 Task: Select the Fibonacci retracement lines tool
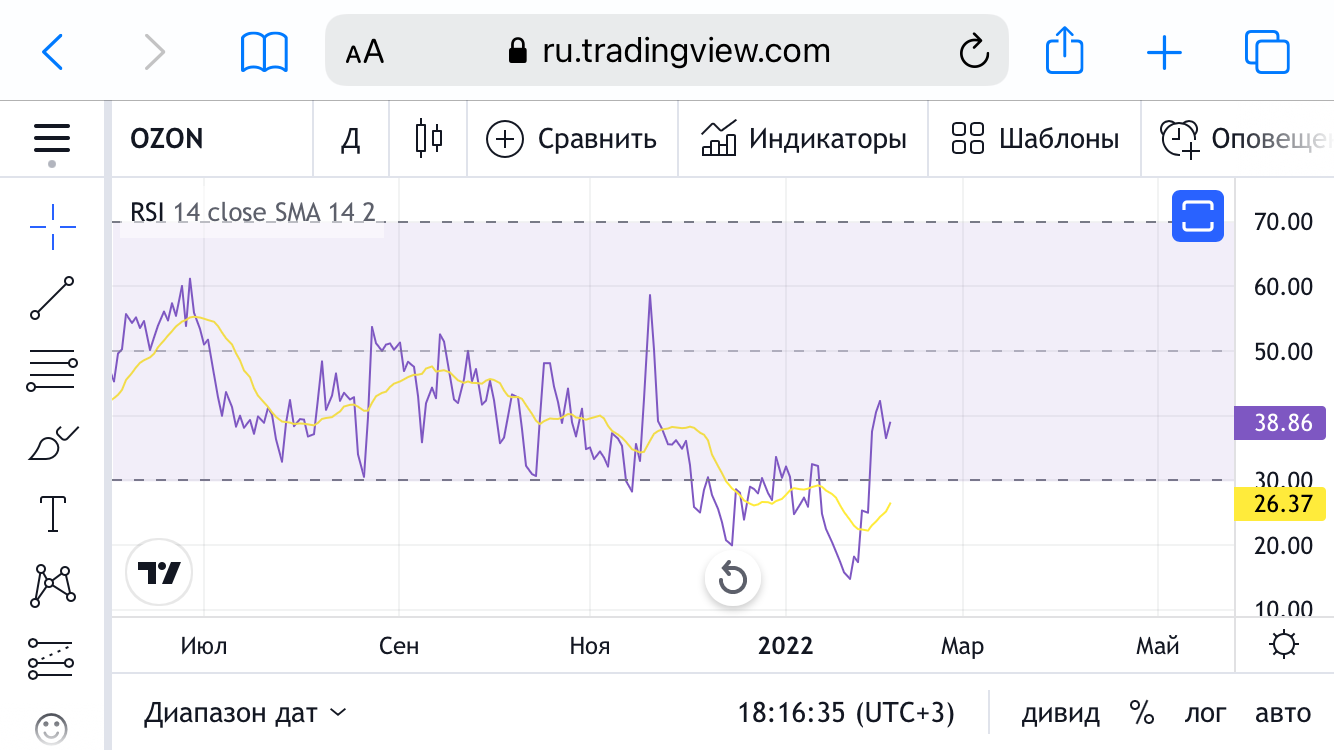pyautogui.click(x=52, y=370)
